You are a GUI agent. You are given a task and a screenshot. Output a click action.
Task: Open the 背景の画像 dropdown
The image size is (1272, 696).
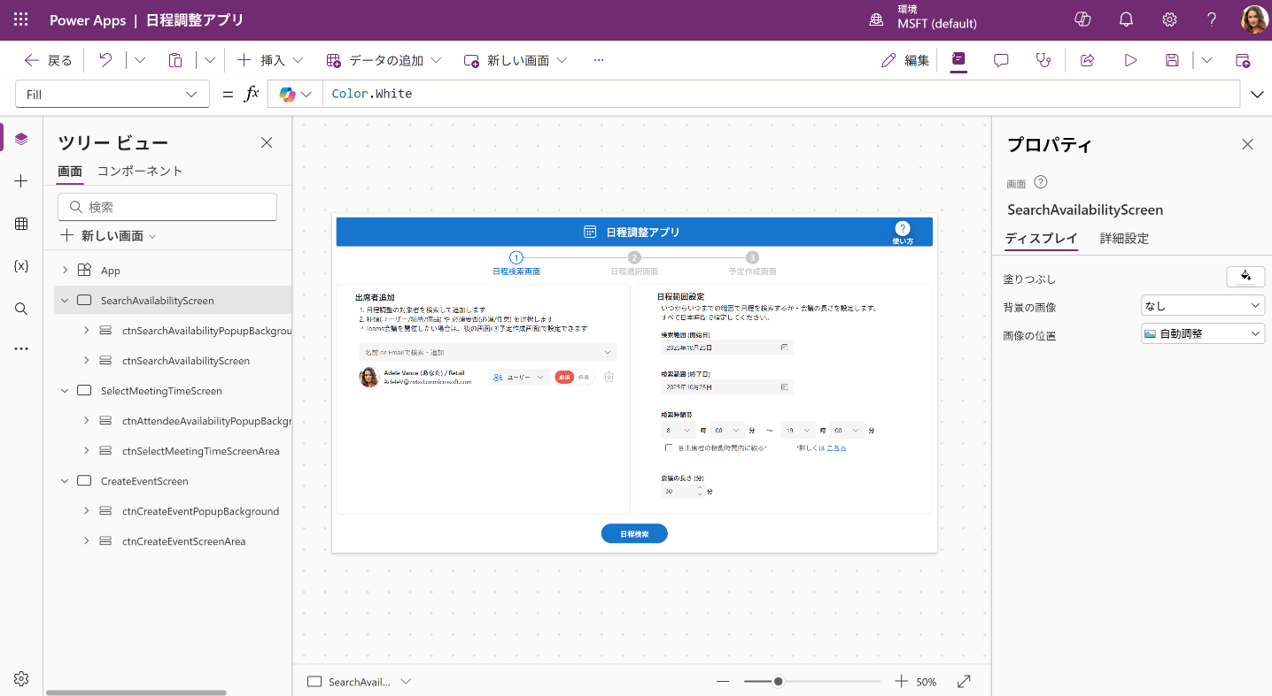coord(1202,306)
